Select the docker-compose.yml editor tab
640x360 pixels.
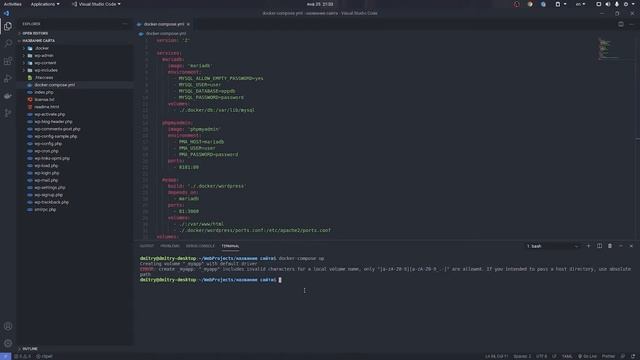coord(164,24)
